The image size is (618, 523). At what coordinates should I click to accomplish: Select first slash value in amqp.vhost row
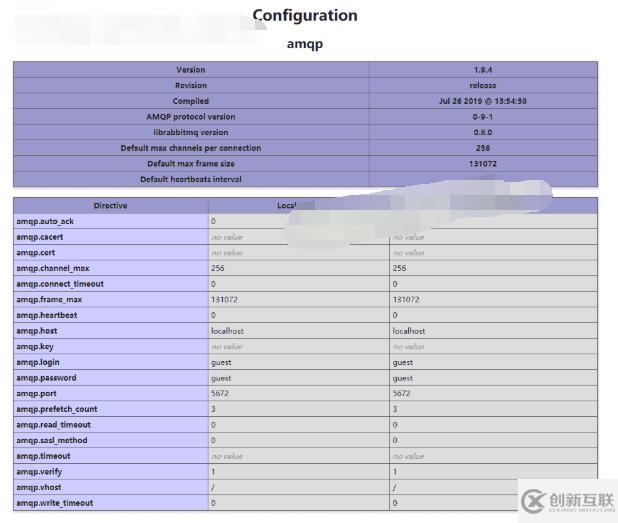pyautogui.click(x=213, y=488)
